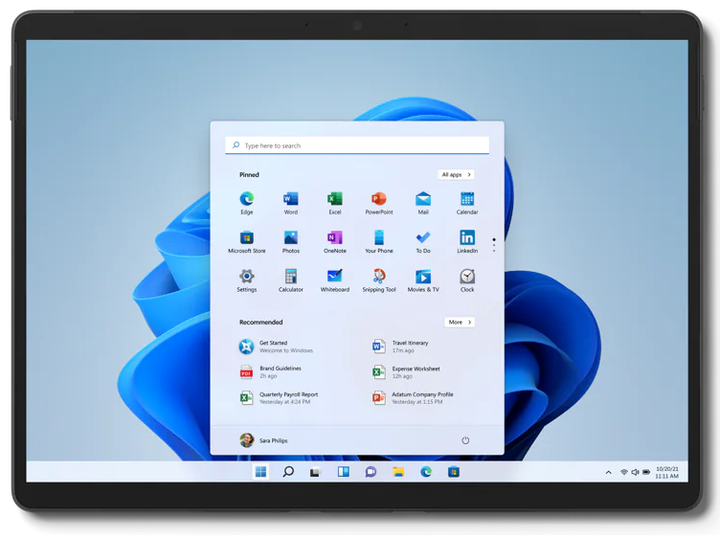The image size is (720, 536).
Task: Open Microsoft Store from the taskbar
Action: pos(454,472)
